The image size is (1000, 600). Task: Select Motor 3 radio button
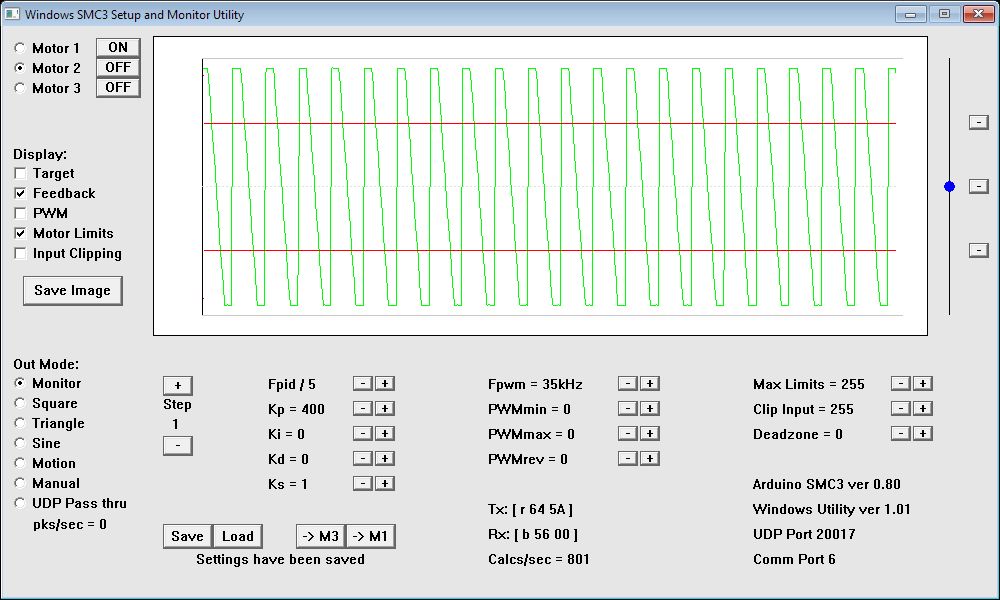click(x=21, y=88)
